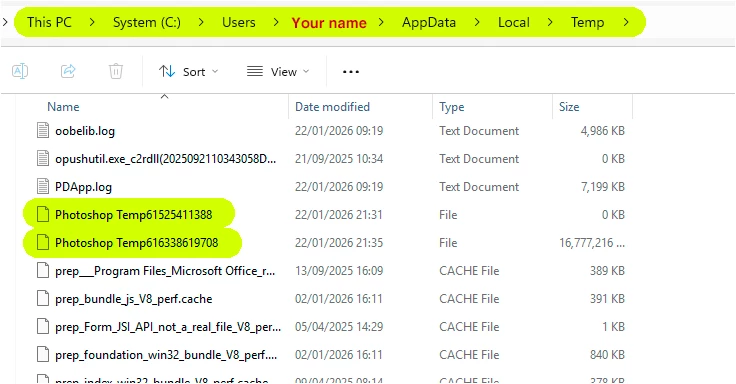Viewport: 736px width, 384px height.
Task: Expand chevron after Local
Action: (x=550, y=22)
